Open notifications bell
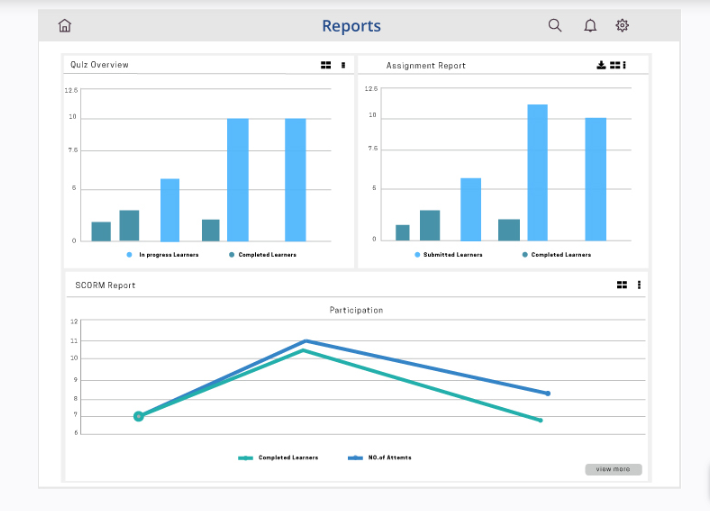 coord(590,25)
